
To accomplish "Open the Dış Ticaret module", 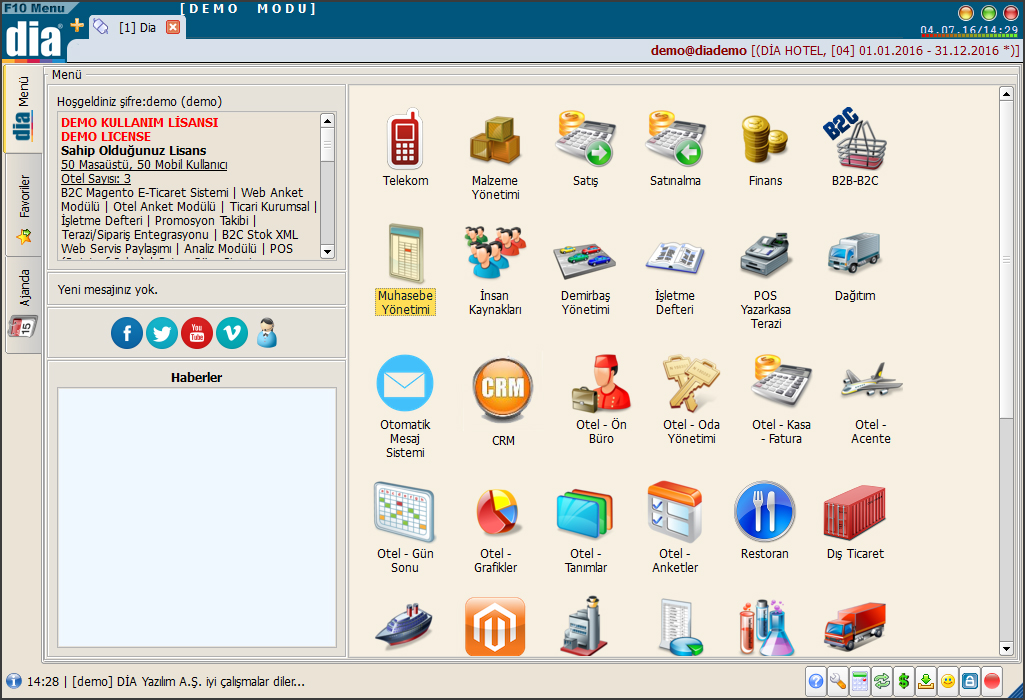I will pyautogui.click(x=855, y=522).
